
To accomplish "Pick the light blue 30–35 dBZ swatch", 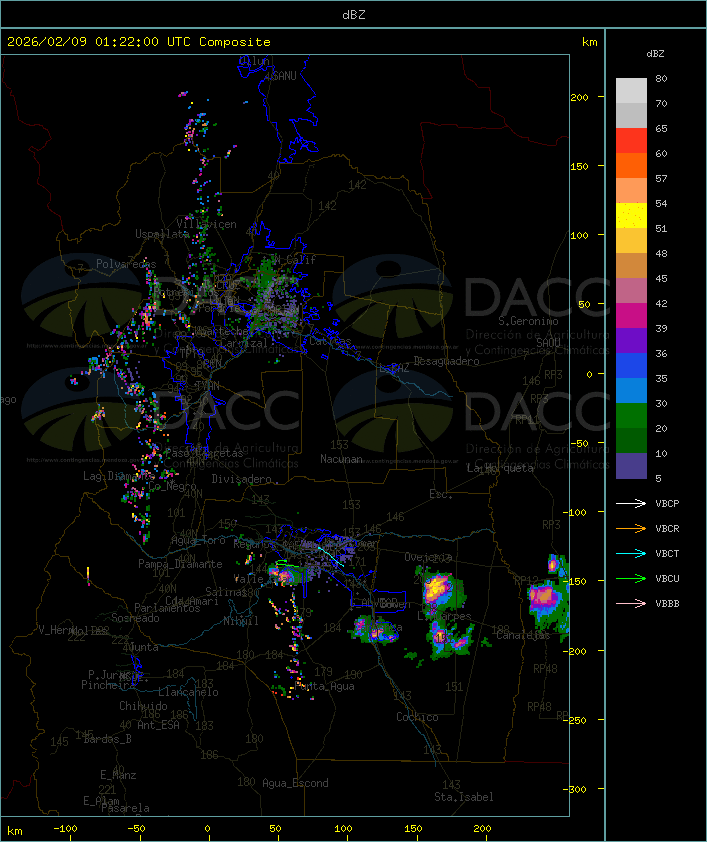I will click(631, 391).
